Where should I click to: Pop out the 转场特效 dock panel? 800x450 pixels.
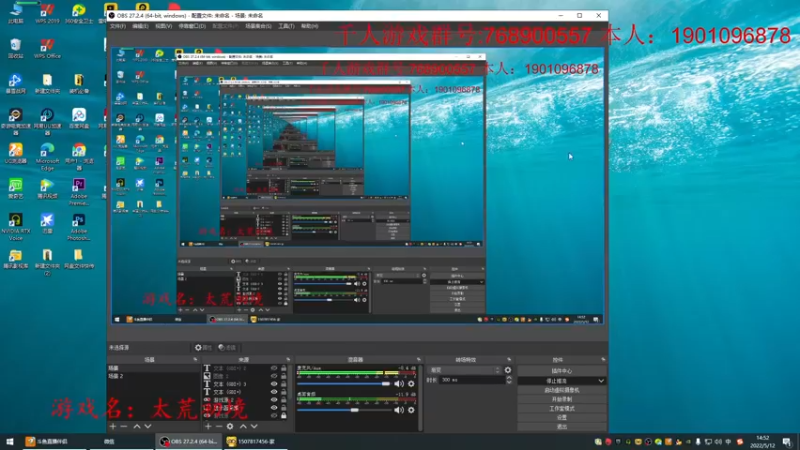click(509, 360)
